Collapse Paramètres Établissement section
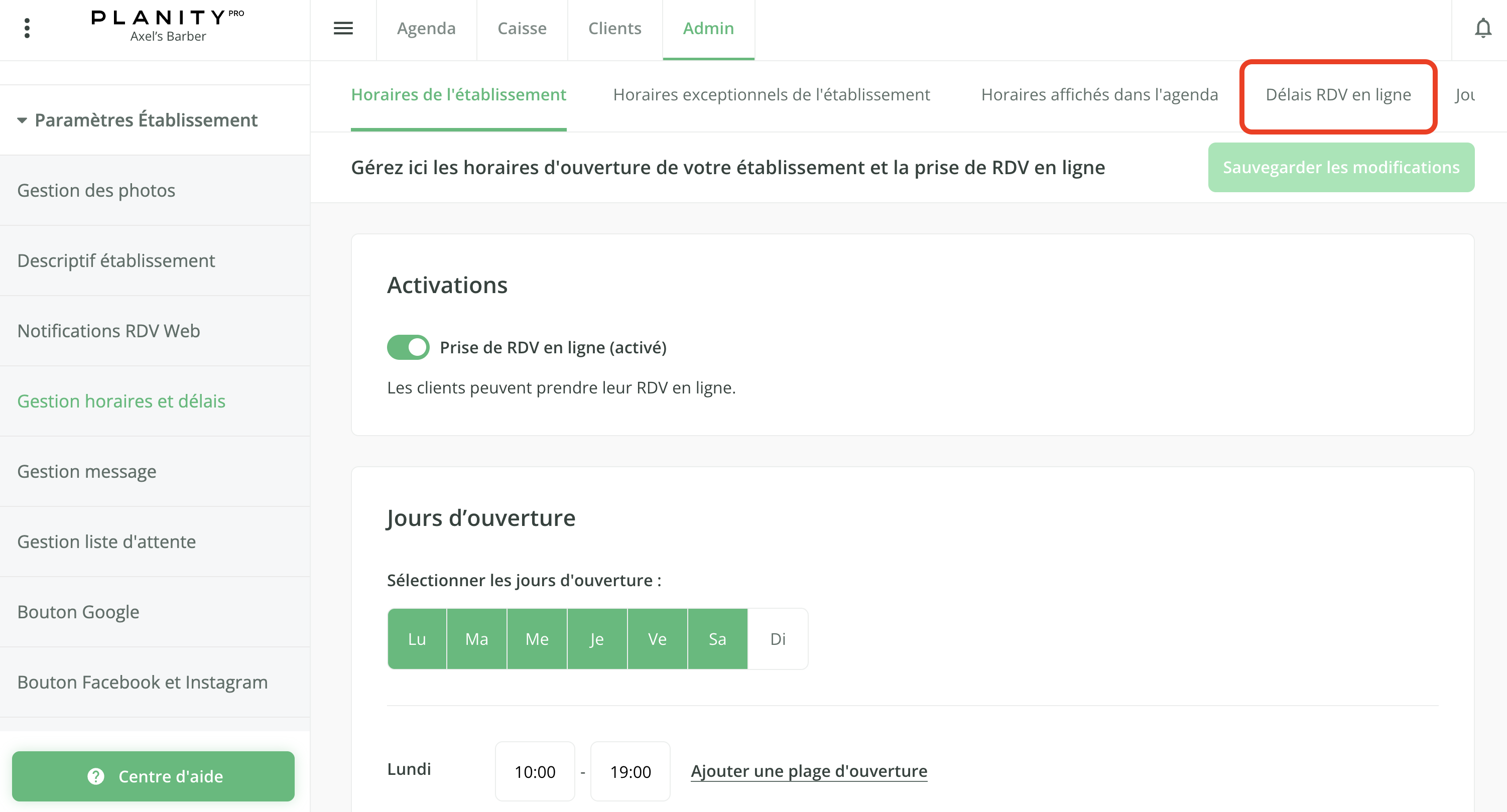 22,120
